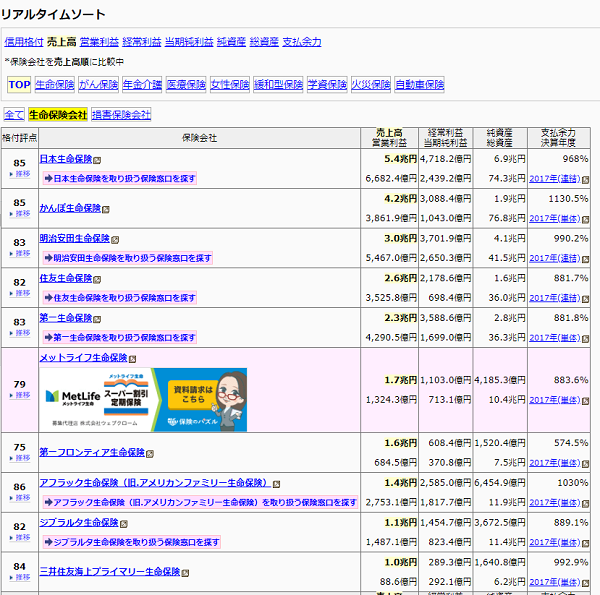Screen dimensions: 600x595
Task: Click external link icon beside 日本生命保険
Action: [97, 160]
